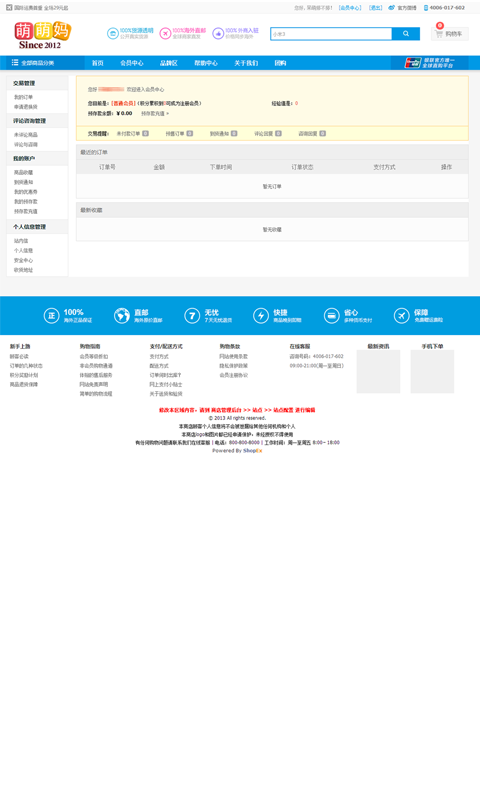The width and height of the screenshot is (480, 800).
Task: Click the 省心 payment card icon
Action: pyautogui.click(x=332, y=316)
